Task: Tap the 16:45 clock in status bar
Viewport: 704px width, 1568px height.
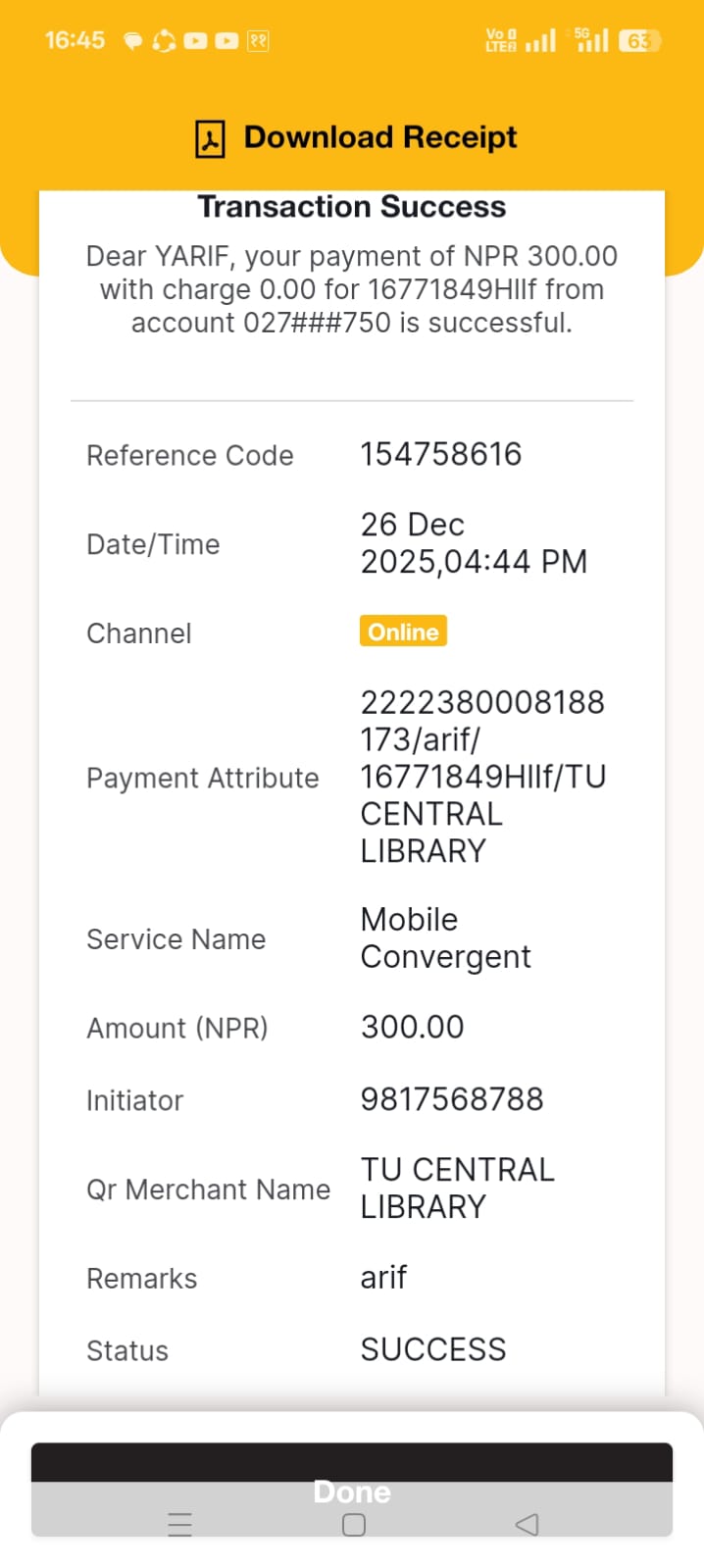Action: 75,40
